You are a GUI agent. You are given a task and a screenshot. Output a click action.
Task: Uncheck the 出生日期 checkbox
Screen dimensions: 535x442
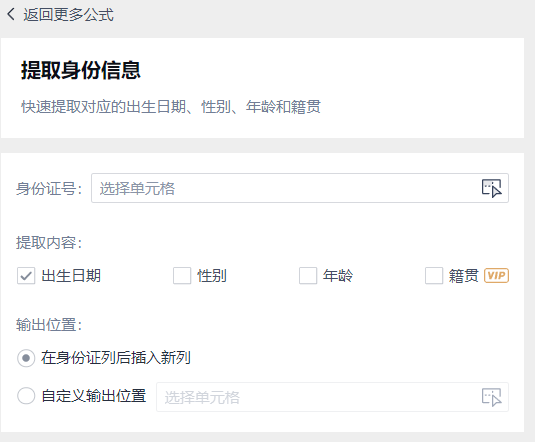(x=26, y=275)
